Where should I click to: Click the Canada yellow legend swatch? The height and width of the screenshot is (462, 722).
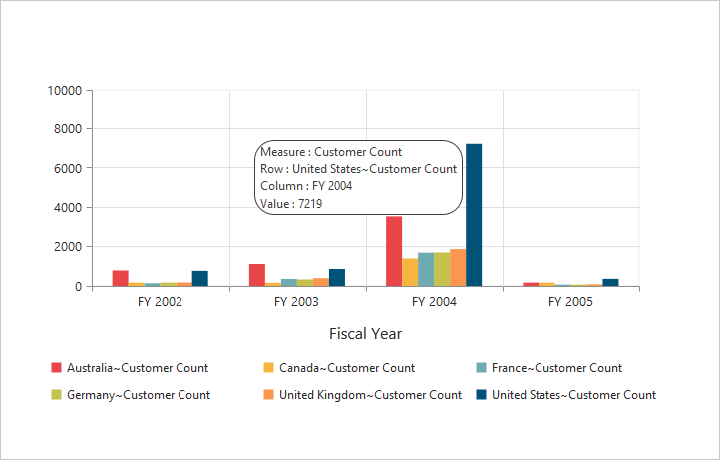pyautogui.click(x=269, y=368)
